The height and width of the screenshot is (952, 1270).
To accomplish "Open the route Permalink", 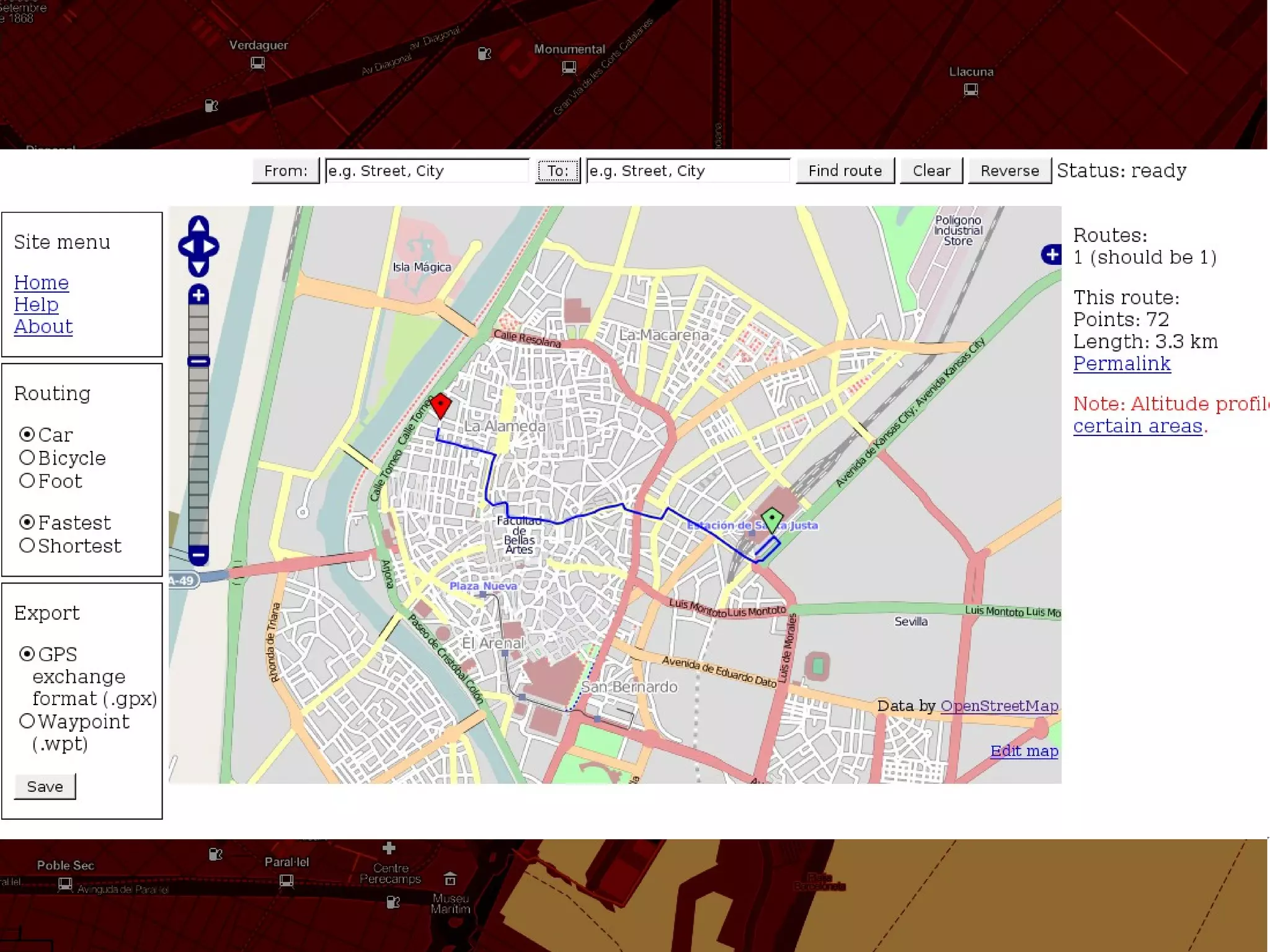I will pos(1121,363).
